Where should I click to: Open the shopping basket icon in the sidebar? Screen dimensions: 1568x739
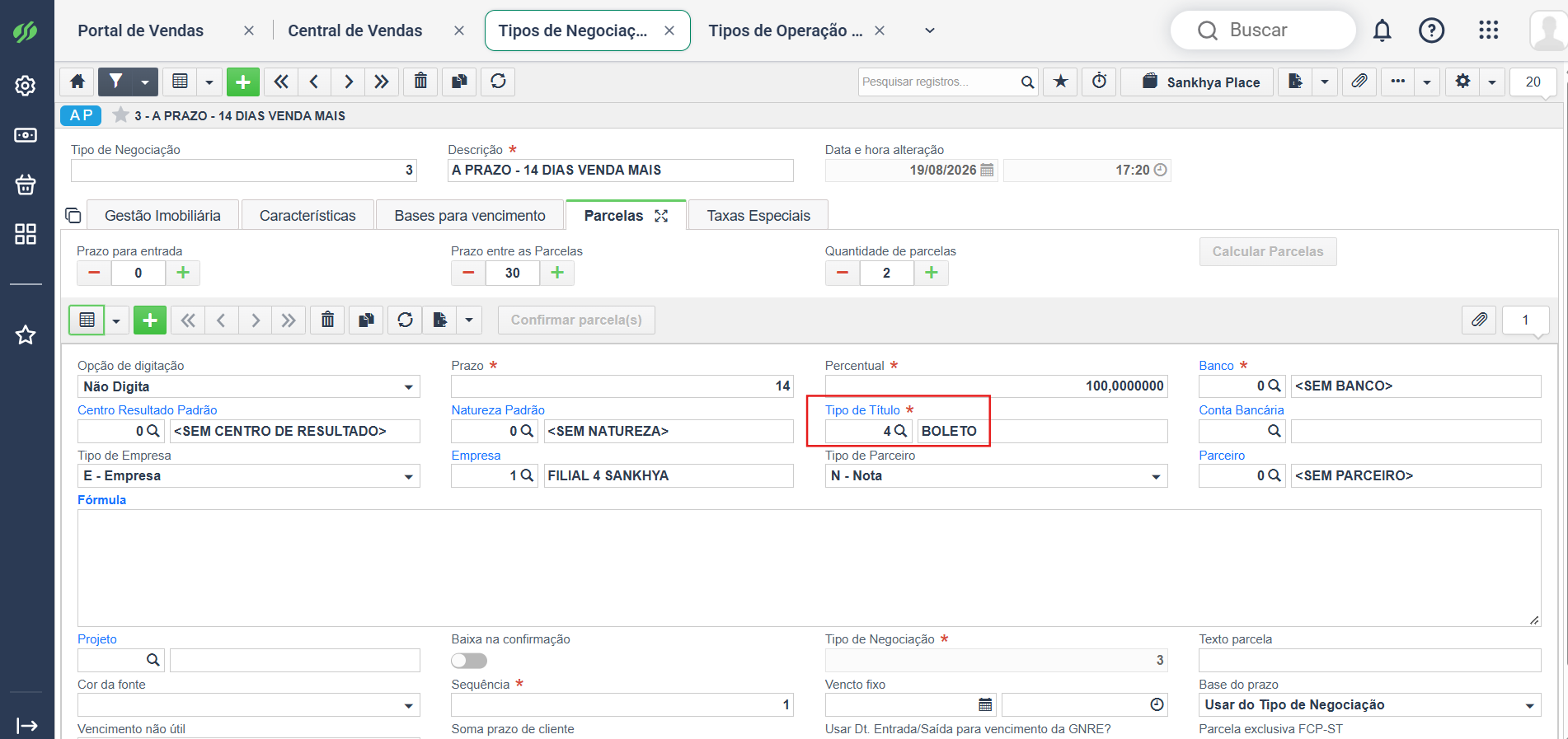[x=26, y=184]
